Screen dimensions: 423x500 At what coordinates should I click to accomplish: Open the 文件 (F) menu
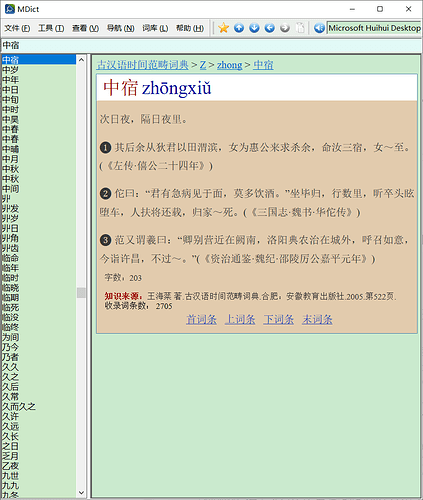click(17, 28)
